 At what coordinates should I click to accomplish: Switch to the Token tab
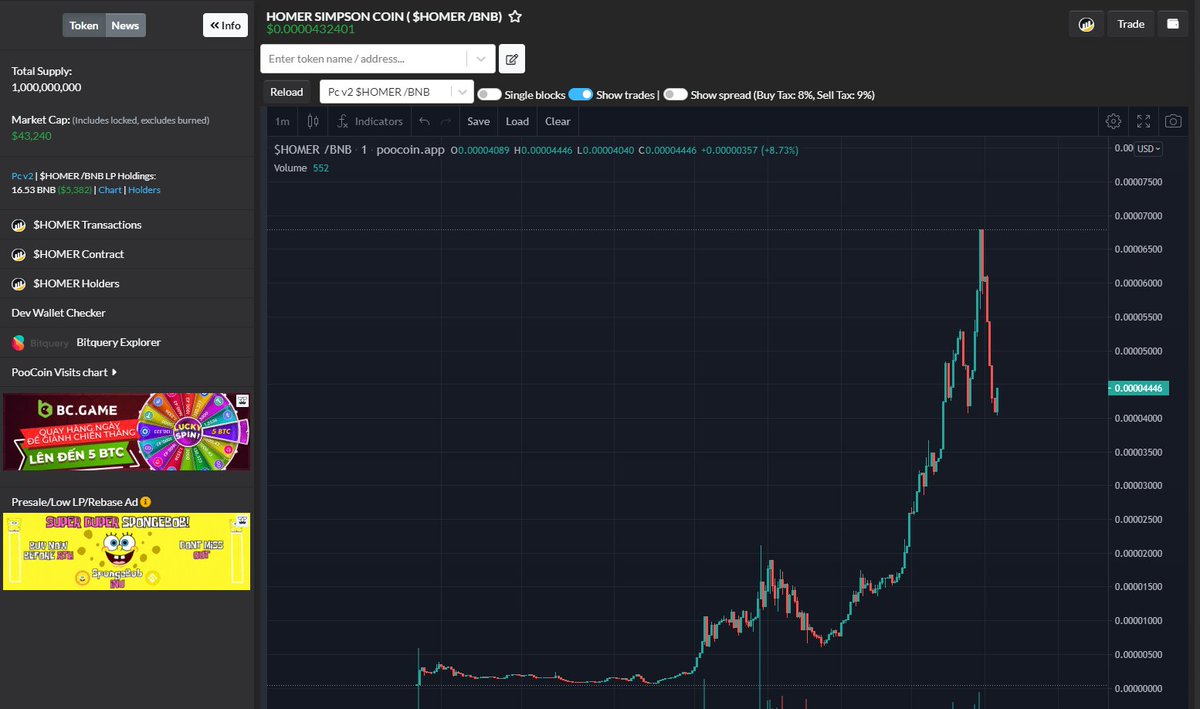click(x=84, y=25)
